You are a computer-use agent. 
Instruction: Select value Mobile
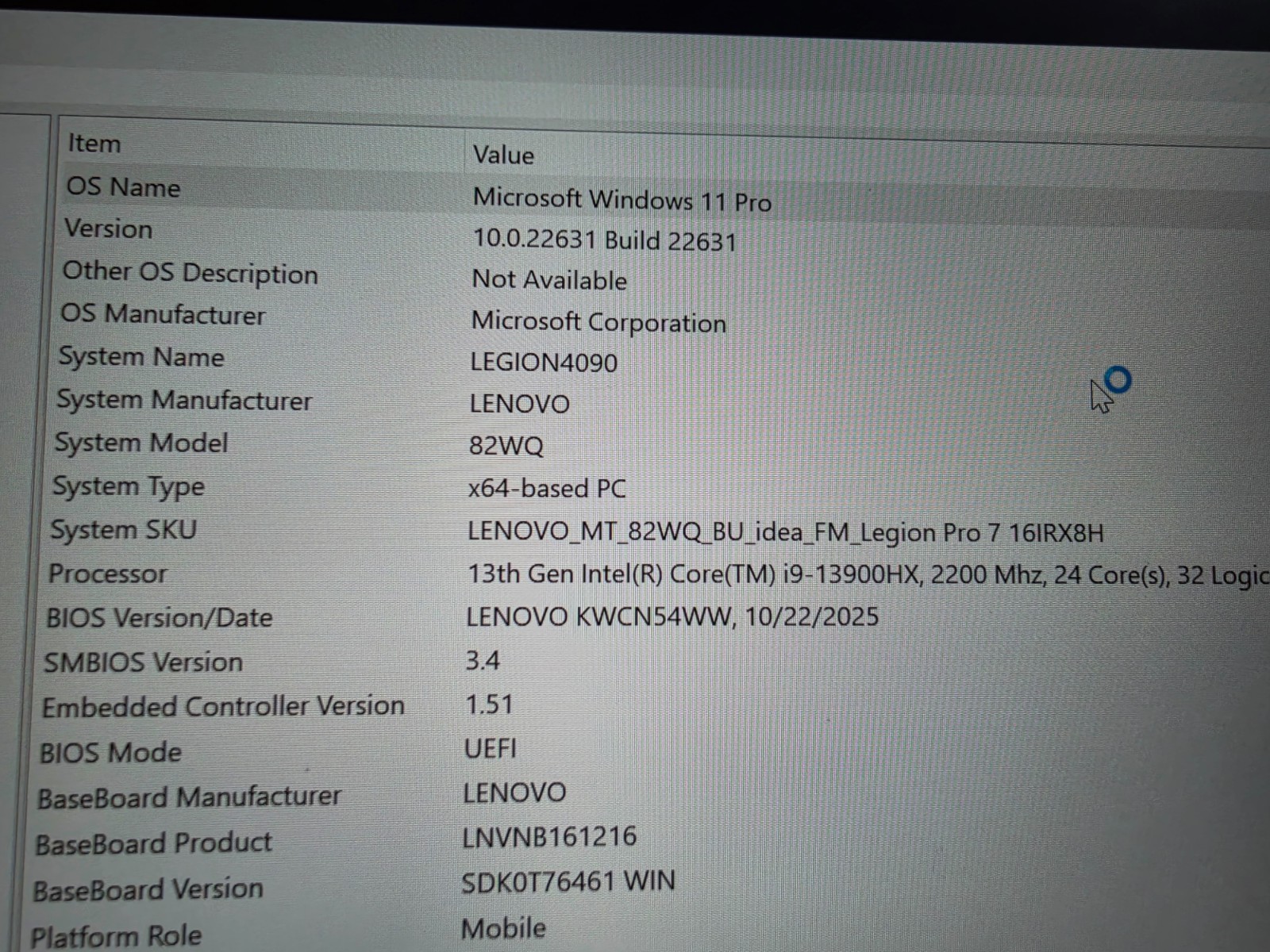(503, 928)
